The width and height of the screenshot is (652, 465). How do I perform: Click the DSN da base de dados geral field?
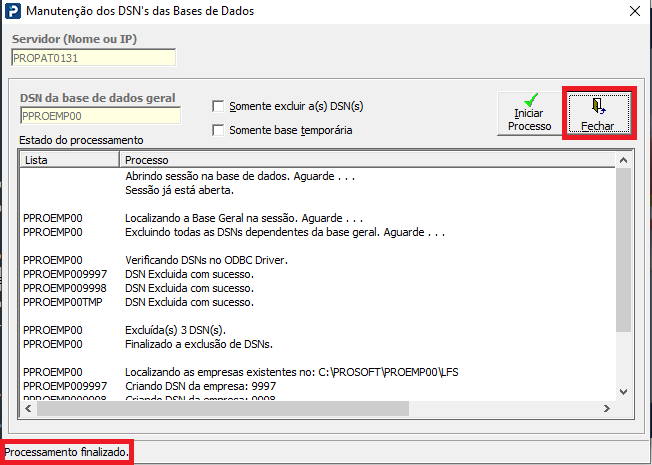[x=100, y=116]
